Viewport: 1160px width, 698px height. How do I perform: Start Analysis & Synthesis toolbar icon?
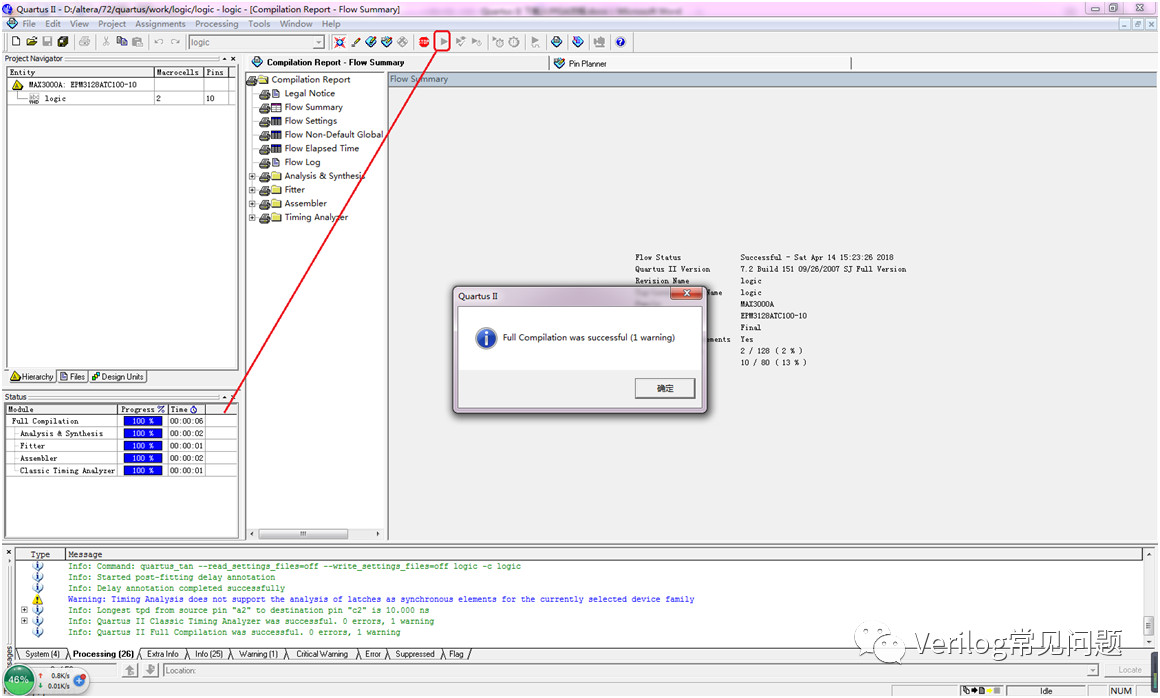[x=460, y=42]
